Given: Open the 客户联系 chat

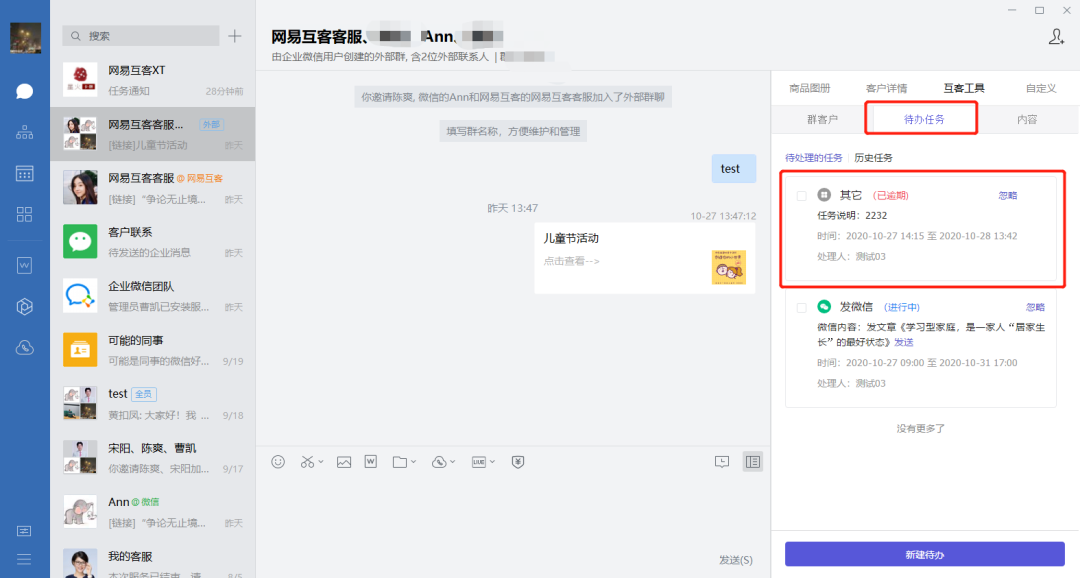Looking at the screenshot, I should (x=153, y=242).
